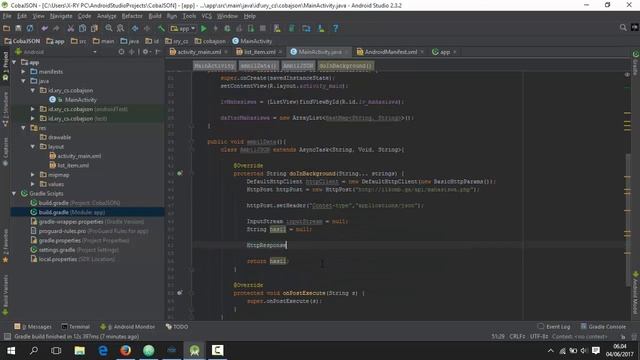This screenshot has height=360, width=640.
Task: Open the Android project view dropdown
Action: [56, 52]
